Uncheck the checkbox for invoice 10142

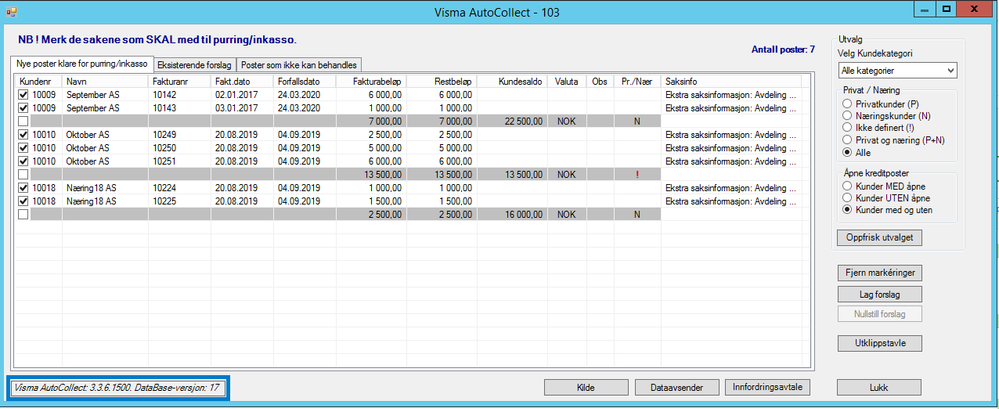[x=23, y=94]
